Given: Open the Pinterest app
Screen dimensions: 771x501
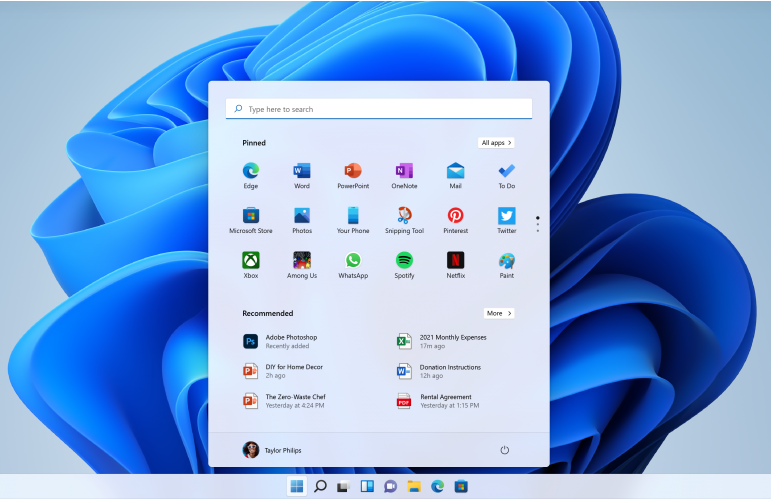Looking at the screenshot, I should pos(455,221).
